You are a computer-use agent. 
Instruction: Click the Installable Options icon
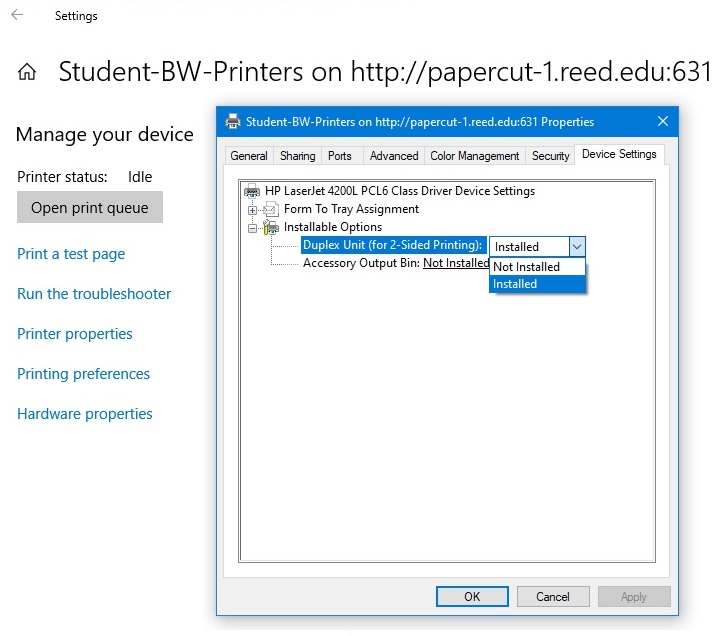pyautogui.click(x=271, y=227)
